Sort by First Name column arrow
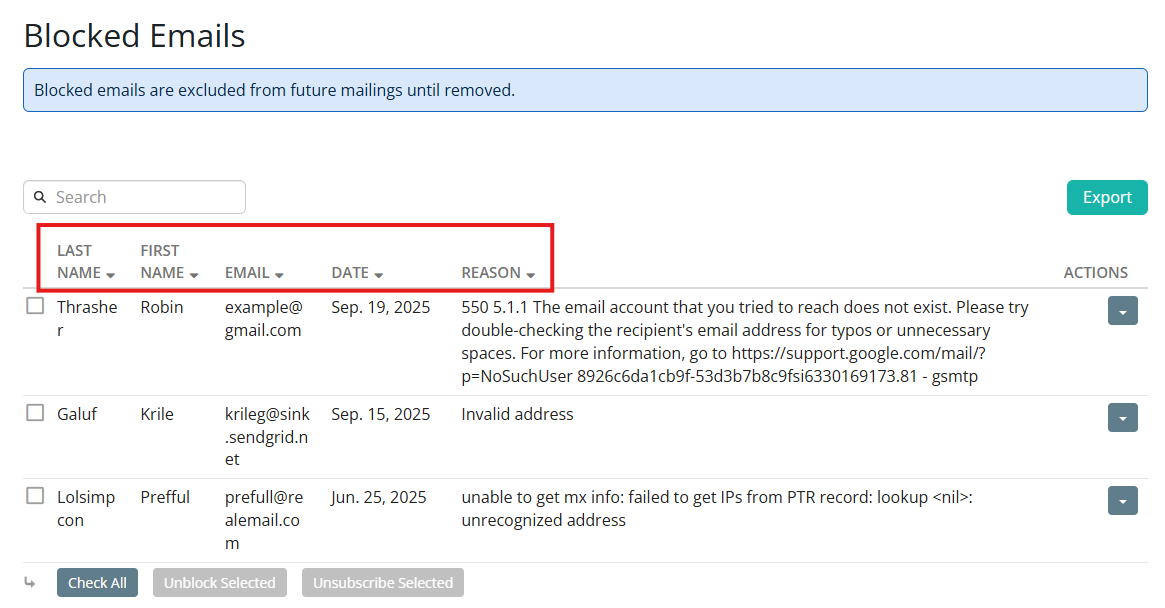The image size is (1165, 608). [x=194, y=274]
